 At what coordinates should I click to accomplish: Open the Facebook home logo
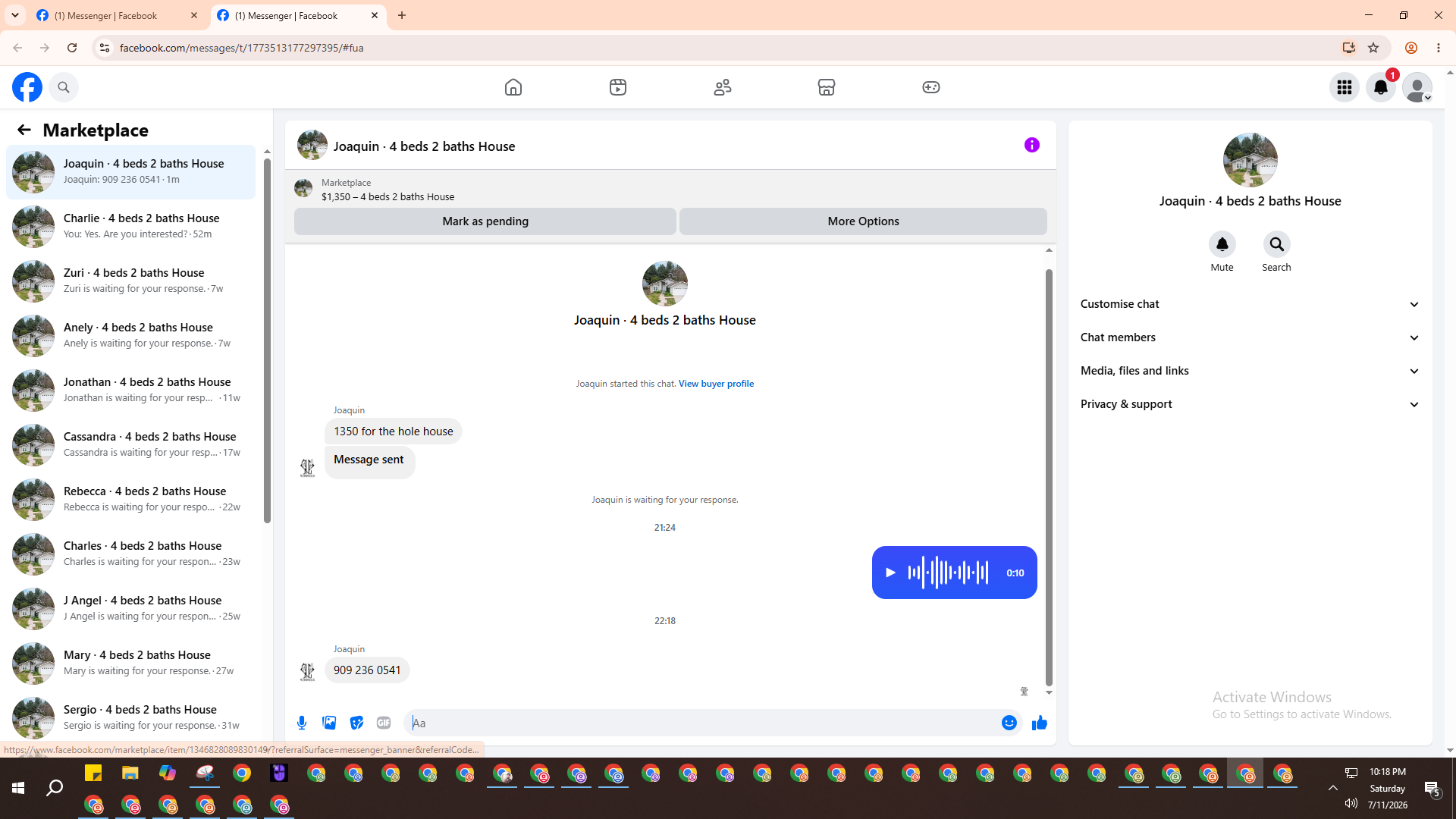click(x=27, y=87)
